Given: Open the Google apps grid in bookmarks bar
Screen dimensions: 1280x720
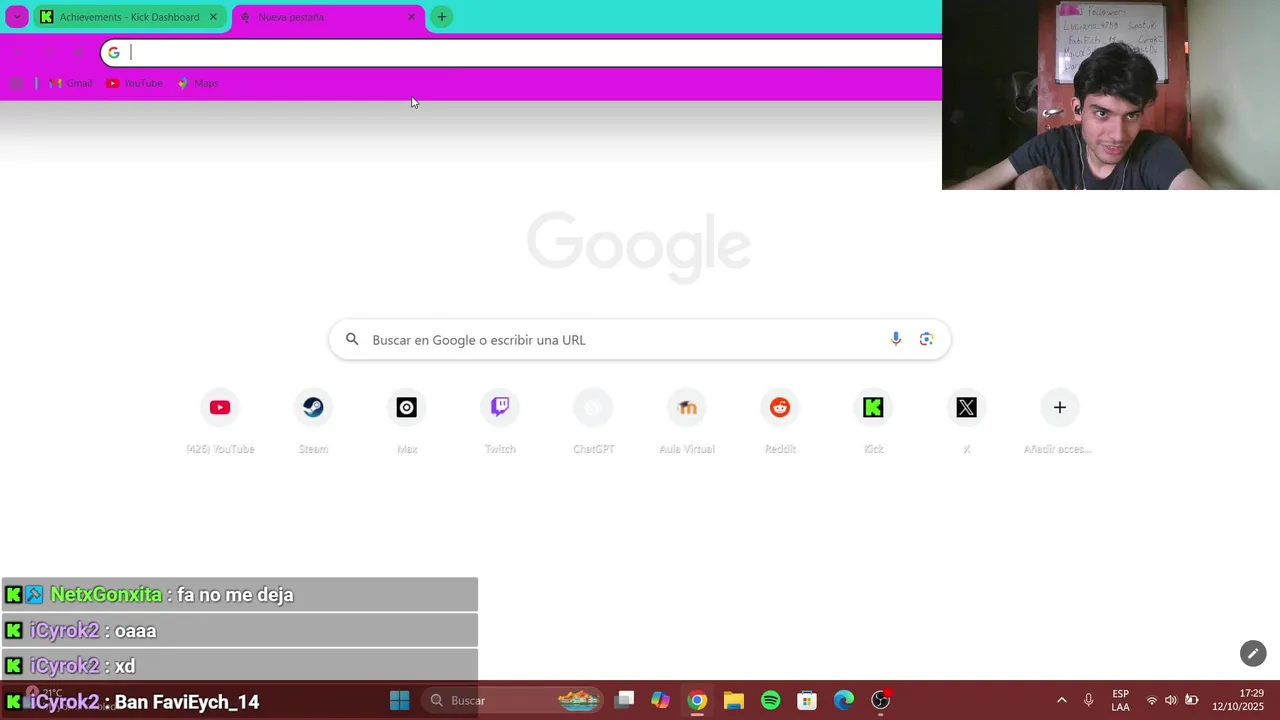Looking at the screenshot, I should click(x=17, y=83).
